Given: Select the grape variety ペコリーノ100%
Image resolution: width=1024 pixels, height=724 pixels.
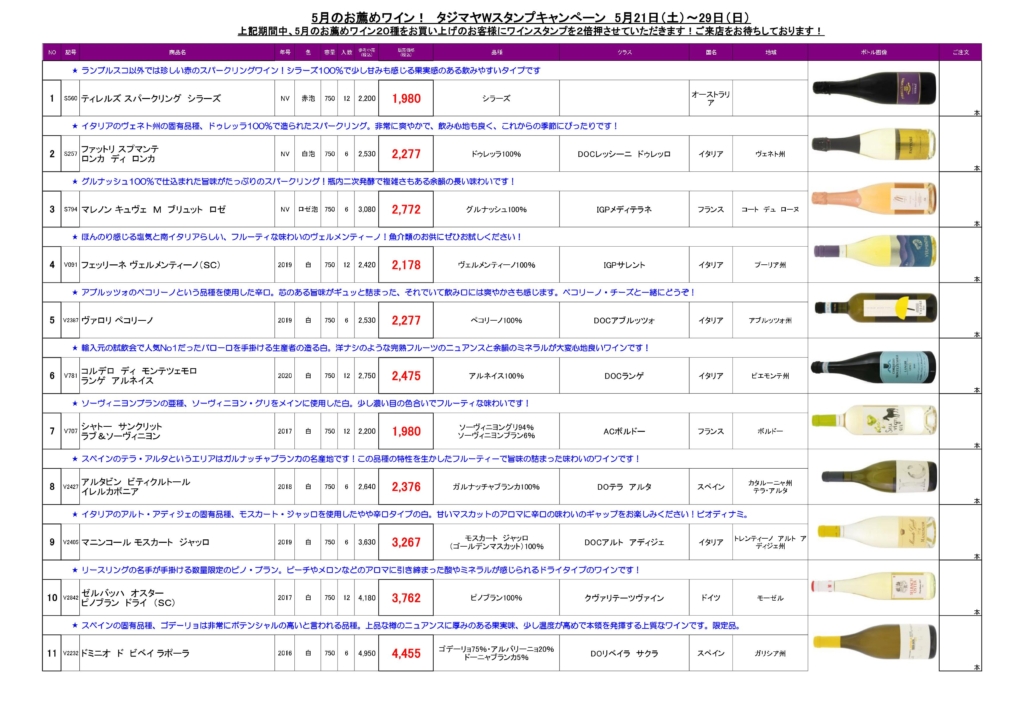Looking at the screenshot, I should click(496, 321).
